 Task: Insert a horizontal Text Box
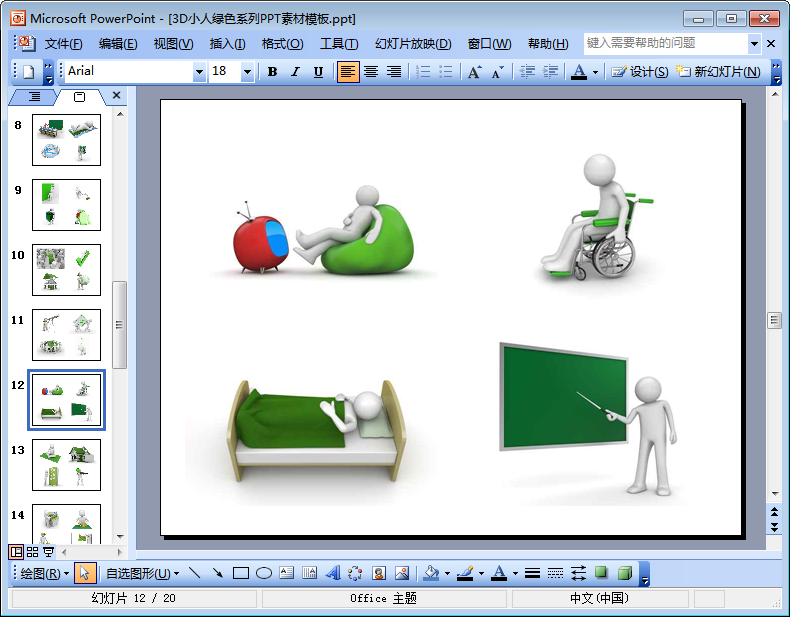tap(287, 574)
